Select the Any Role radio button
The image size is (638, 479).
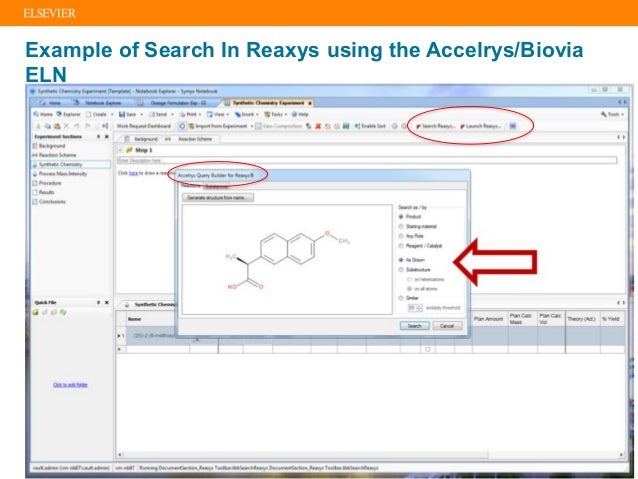click(401, 236)
